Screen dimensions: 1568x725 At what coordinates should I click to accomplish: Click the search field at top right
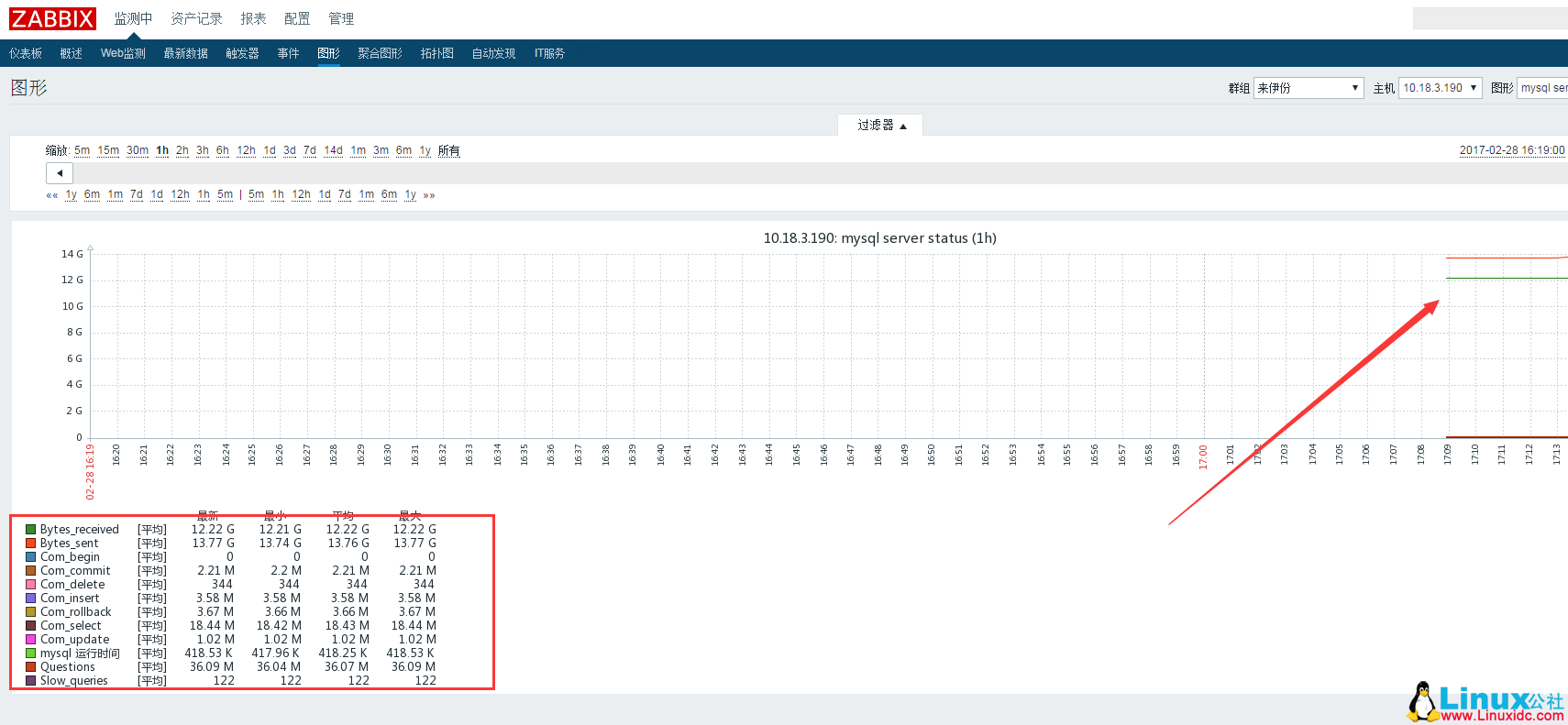pyautogui.click(x=1490, y=18)
